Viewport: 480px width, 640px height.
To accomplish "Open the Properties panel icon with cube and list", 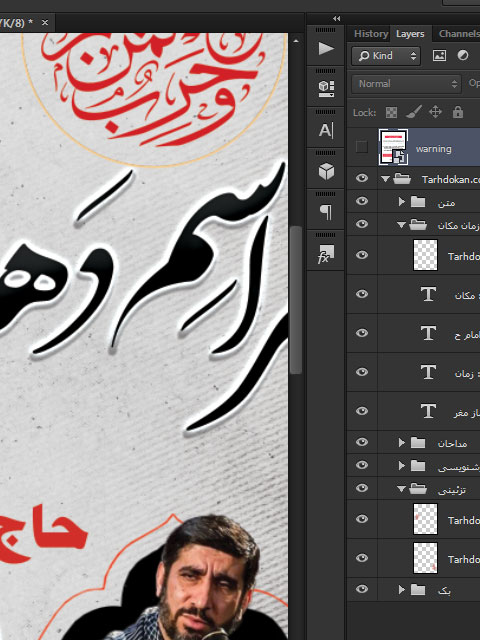I will [x=326, y=89].
